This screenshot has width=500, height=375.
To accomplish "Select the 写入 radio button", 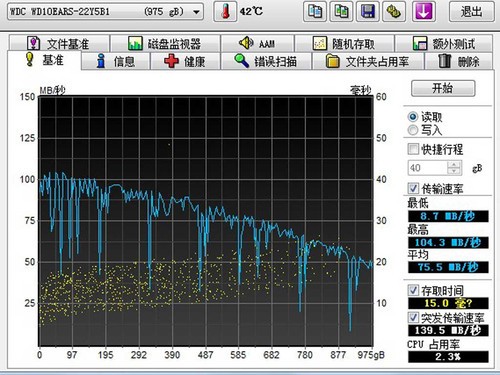I will (x=413, y=130).
